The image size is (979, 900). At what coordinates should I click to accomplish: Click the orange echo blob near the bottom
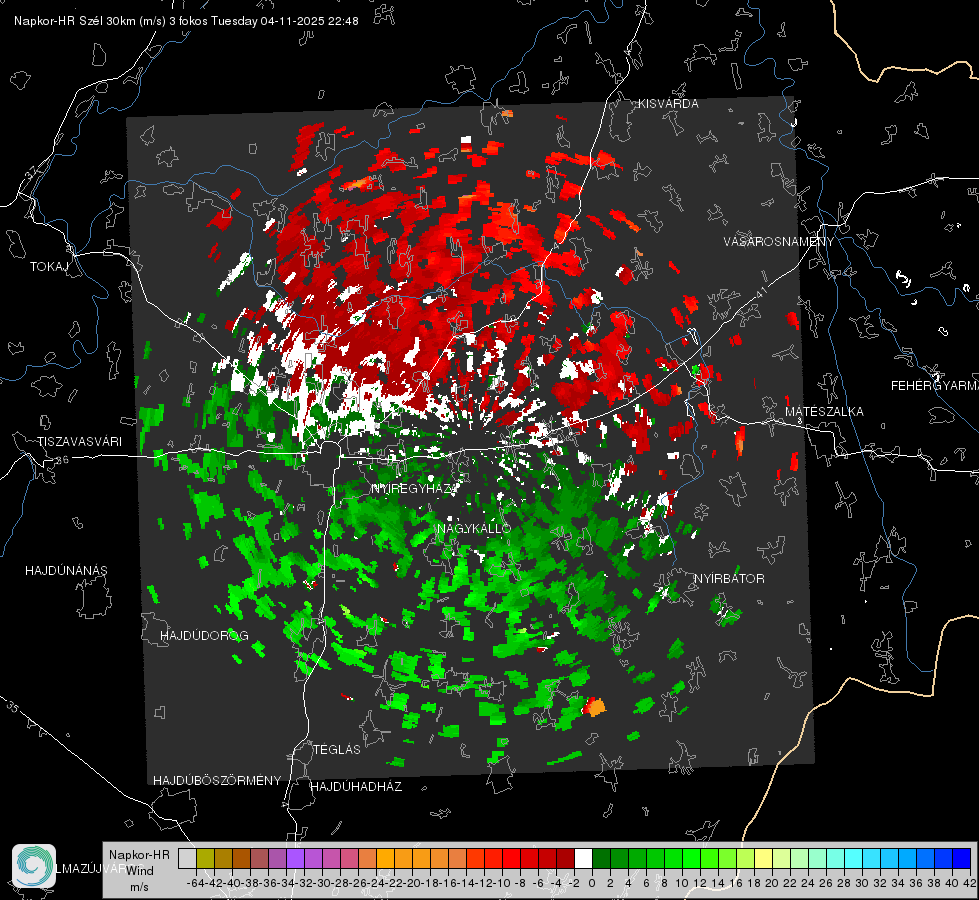tap(596, 707)
